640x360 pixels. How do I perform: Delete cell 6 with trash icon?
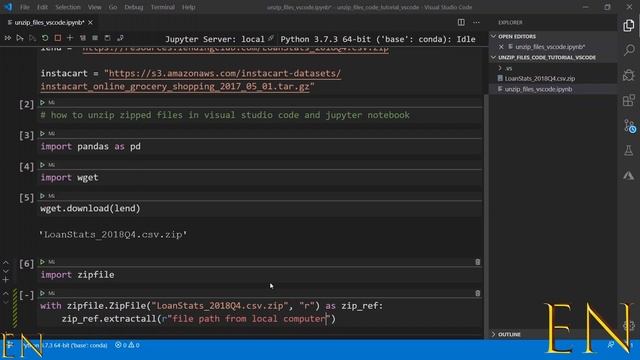pyautogui.click(x=478, y=262)
